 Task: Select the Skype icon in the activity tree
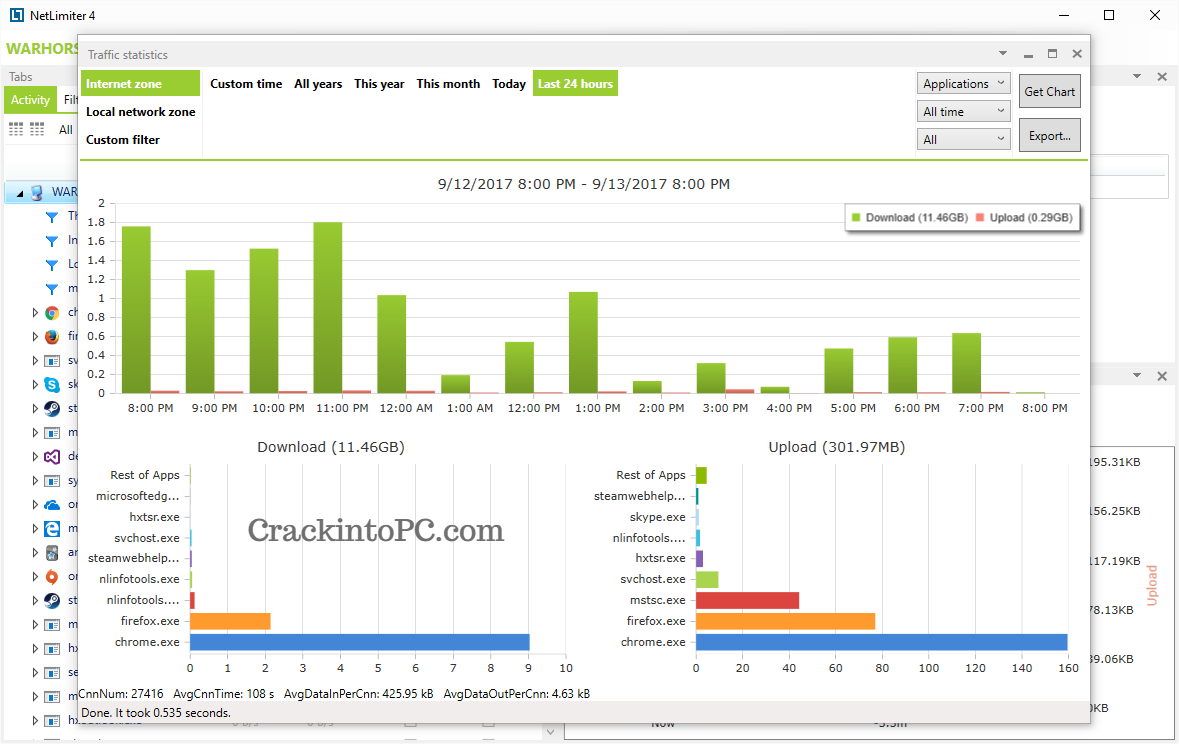52,384
